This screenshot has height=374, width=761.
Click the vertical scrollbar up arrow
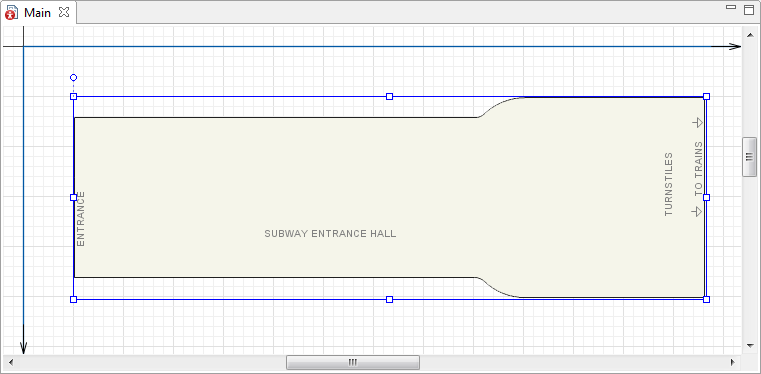click(749, 33)
